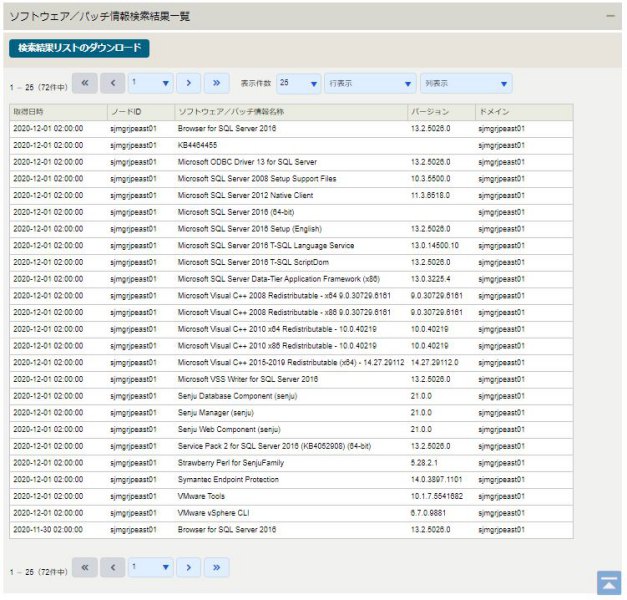The width and height of the screenshot is (627, 600).
Task: Select SQL Server 2016 T-SQL Language Service
Action: click(266, 246)
